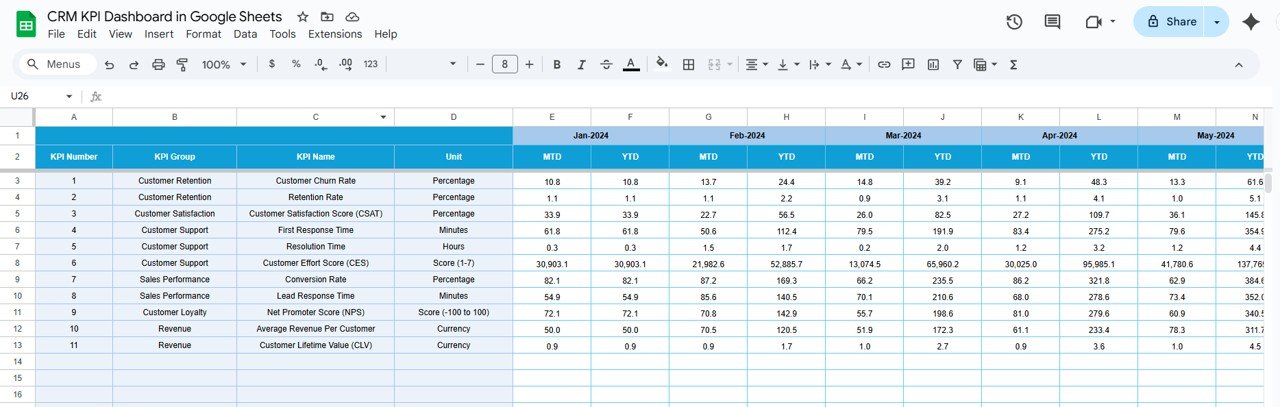Select row header 8
1280x407 pixels.
[x=17, y=263]
